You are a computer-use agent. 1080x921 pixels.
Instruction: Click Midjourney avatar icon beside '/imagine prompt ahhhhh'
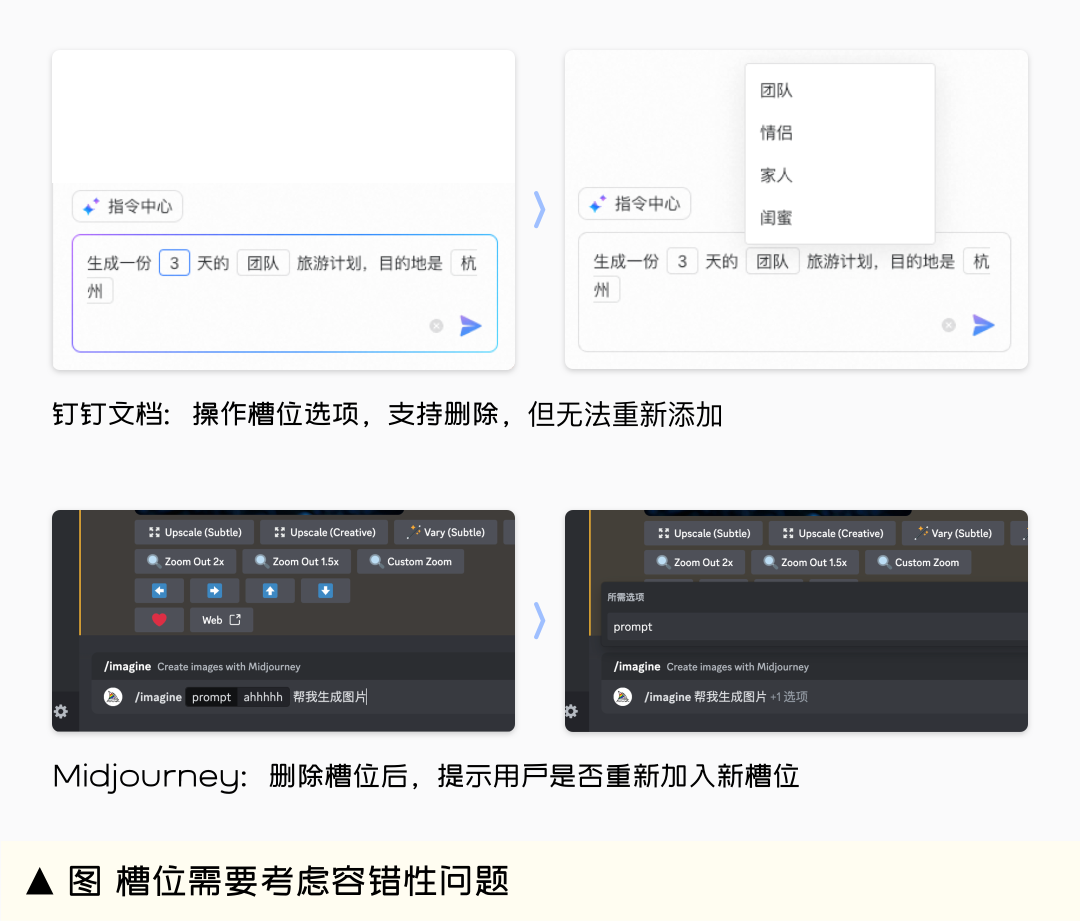click(x=113, y=696)
